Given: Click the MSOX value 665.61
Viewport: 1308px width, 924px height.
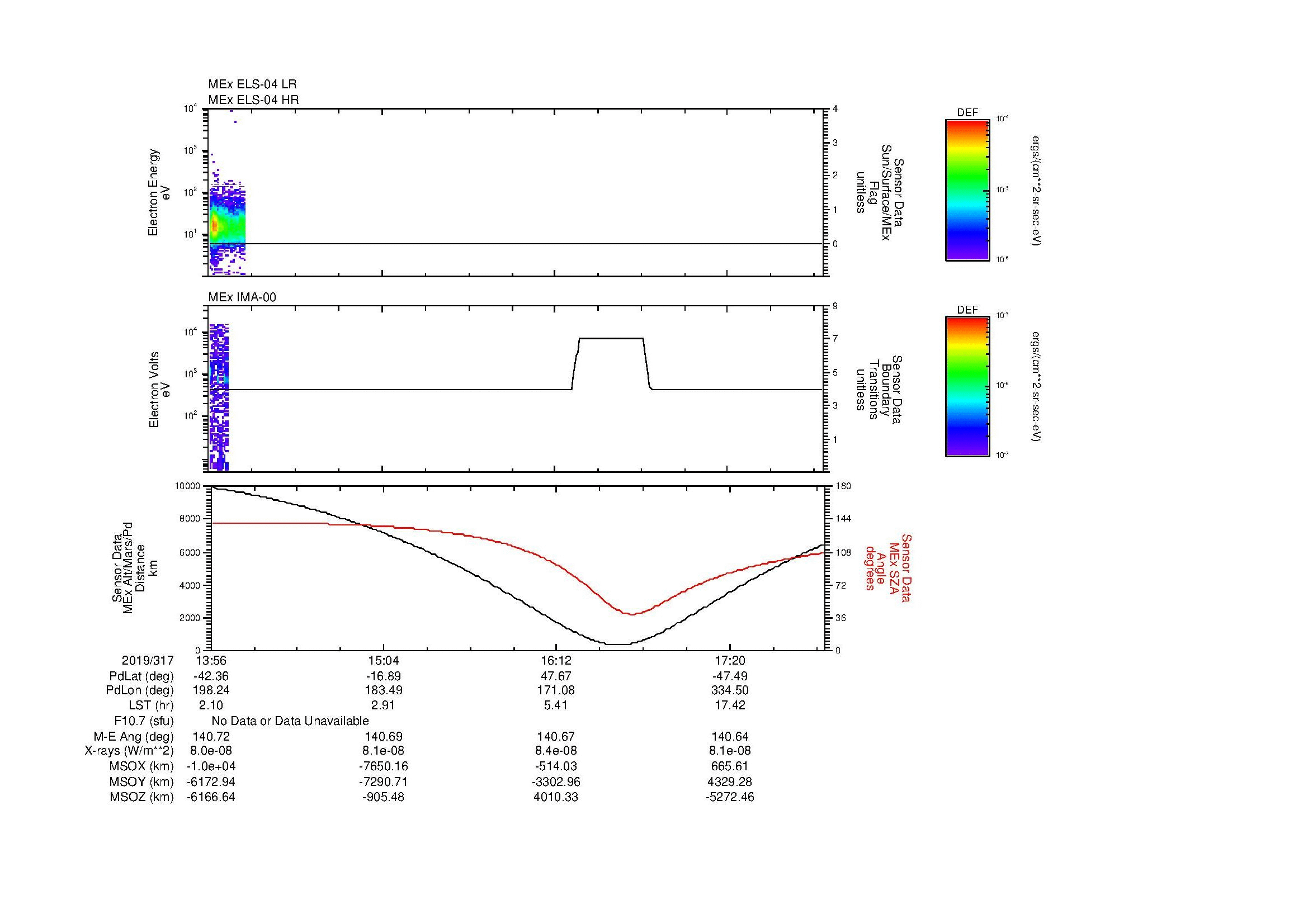Looking at the screenshot, I should click(730, 766).
